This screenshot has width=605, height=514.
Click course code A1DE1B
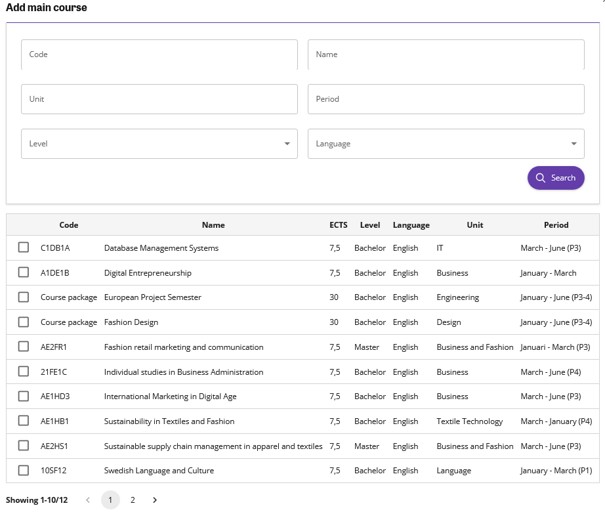click(55, 273)
